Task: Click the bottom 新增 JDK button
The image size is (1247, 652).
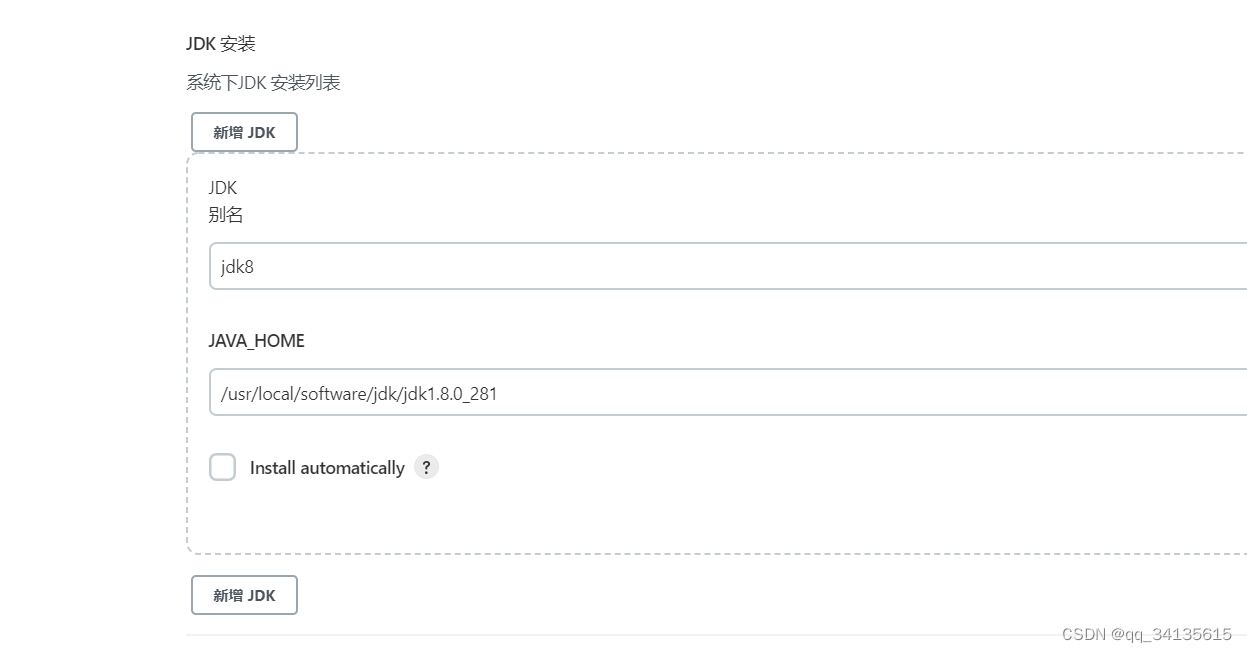Action: click(244, 595)
